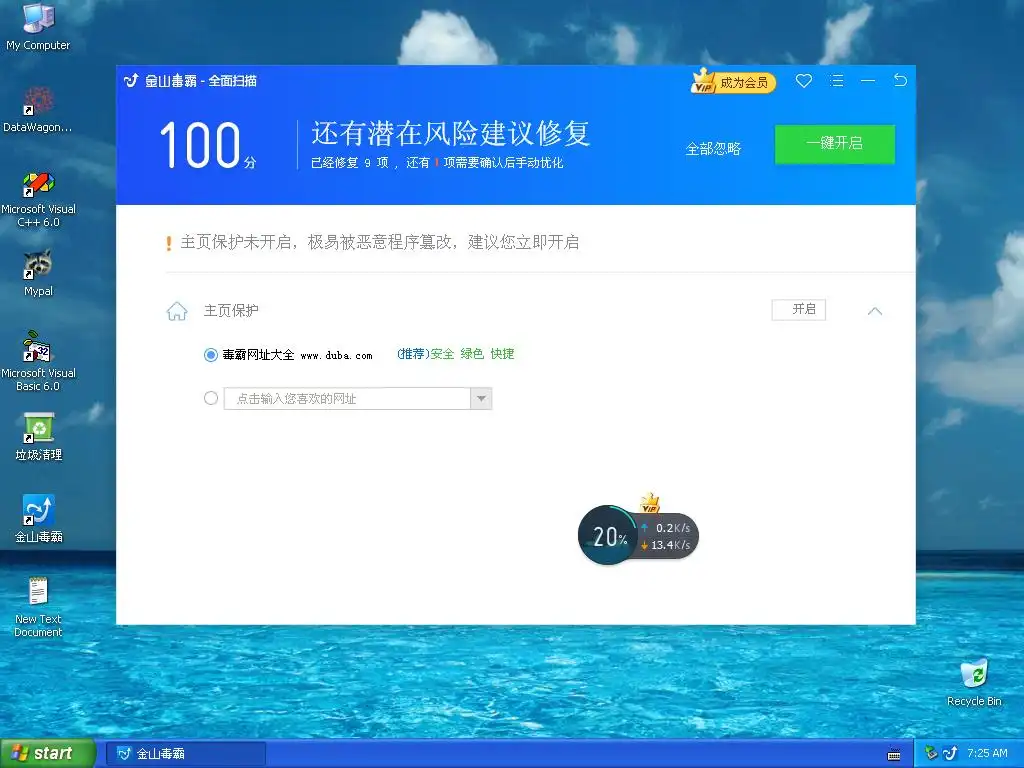Select the Recycle Bin desktop icon
Image resolution: width=1024 pixels, height=768 pixels.
pos(974,682)
